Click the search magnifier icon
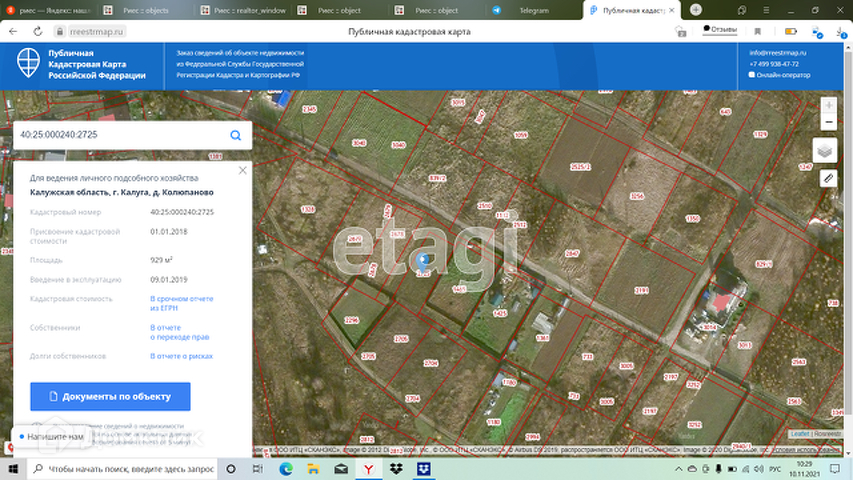Image resolution: width=853 pixels, height=480 pixels. pos(235,135)
